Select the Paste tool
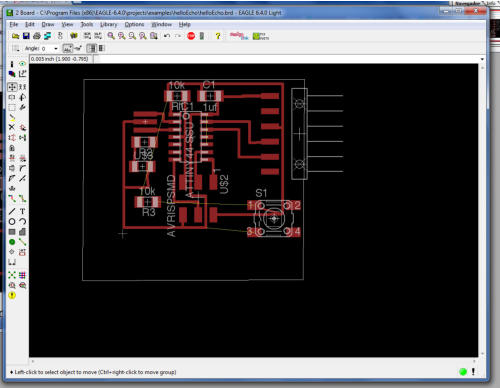 point(12,117)
